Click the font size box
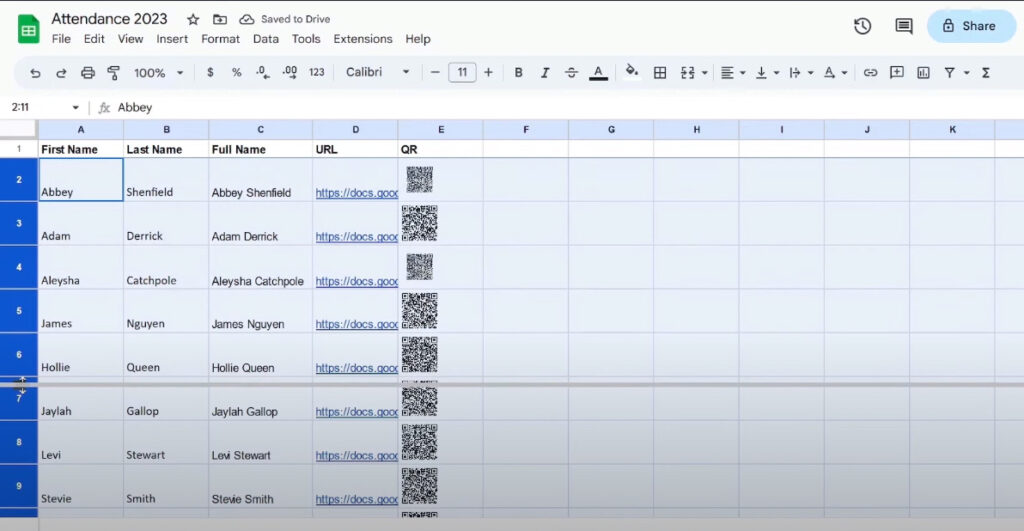Viewport: 1024px width, 531px height. pos(462,72)
